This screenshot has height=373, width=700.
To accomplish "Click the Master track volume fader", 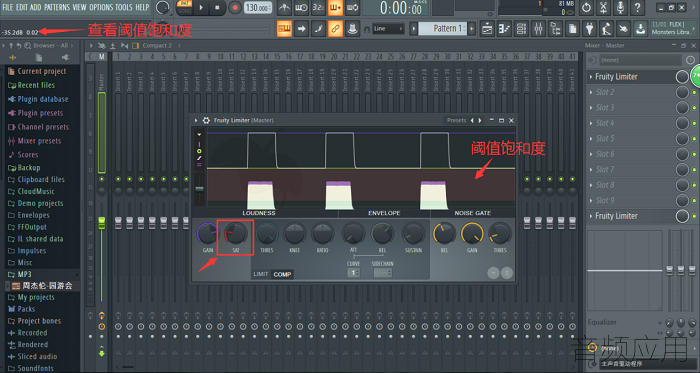I will point(102,224).
